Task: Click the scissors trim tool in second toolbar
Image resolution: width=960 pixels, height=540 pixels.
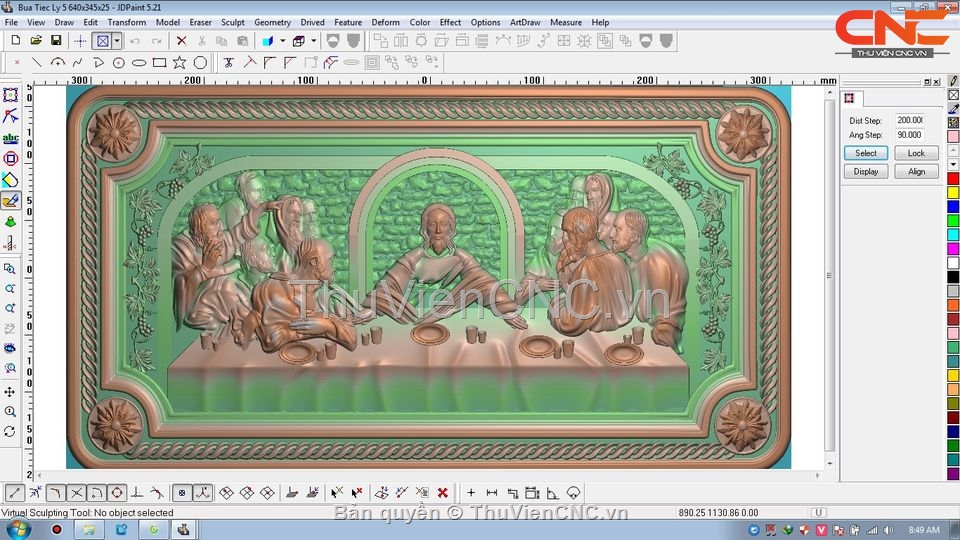Action: point(228,62)
